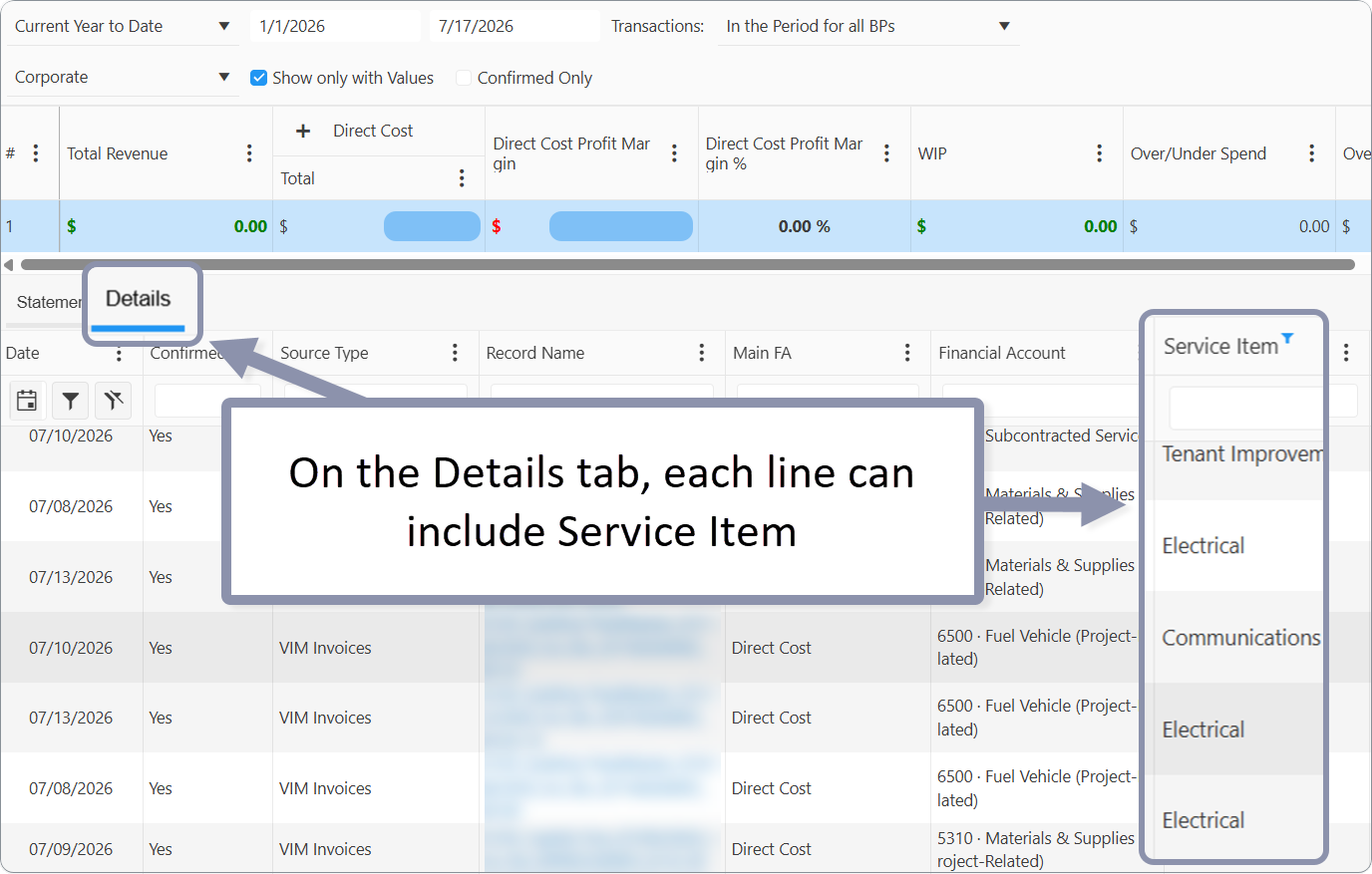Open the date picker calendar icon
This screenshot has height=874, width=1372.
27,401
